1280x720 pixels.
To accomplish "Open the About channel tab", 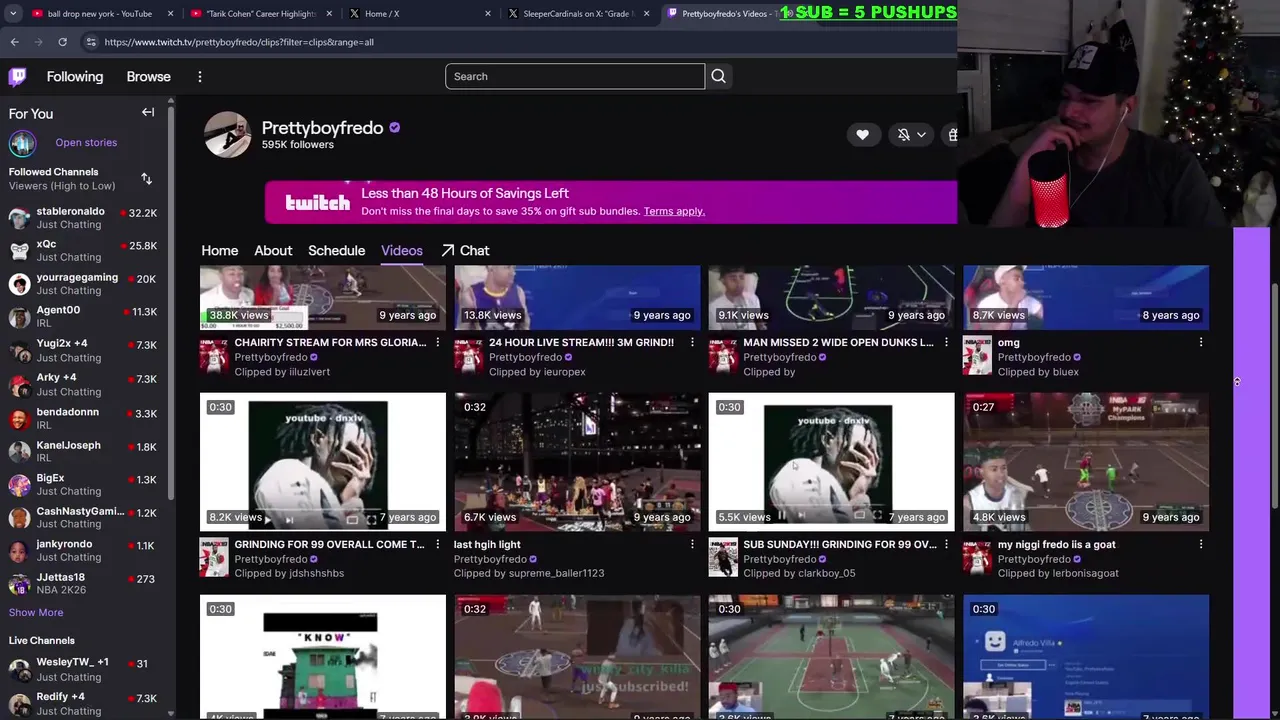I will click(x=273, y=251).
